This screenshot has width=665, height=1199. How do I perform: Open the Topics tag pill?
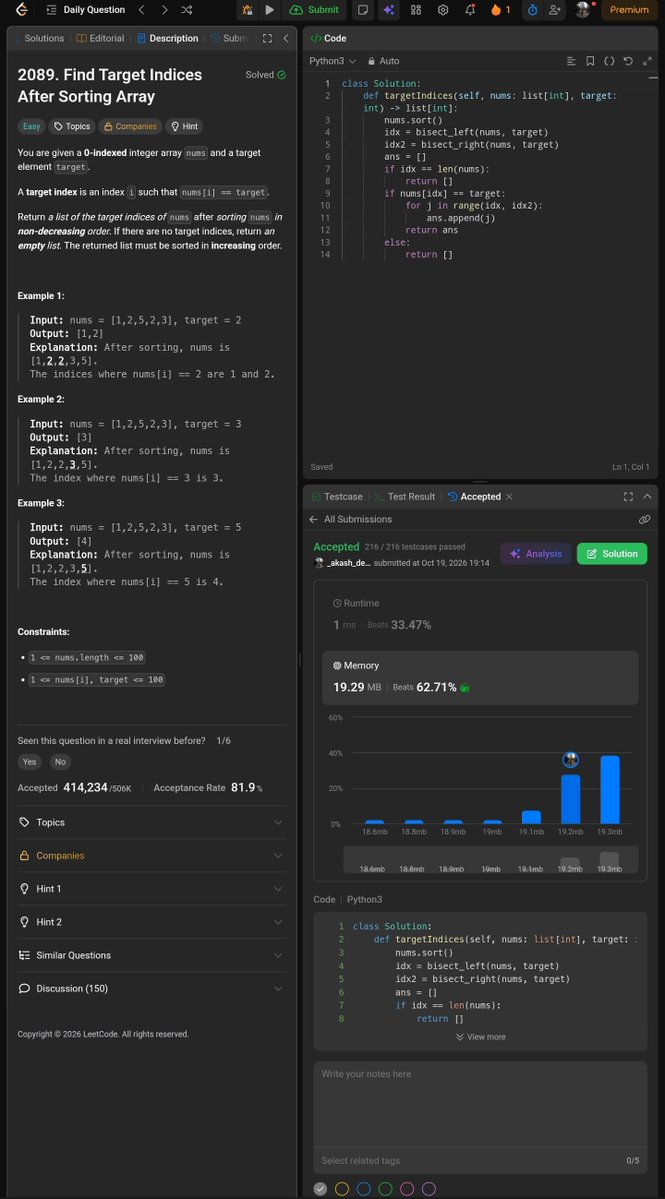71,126
